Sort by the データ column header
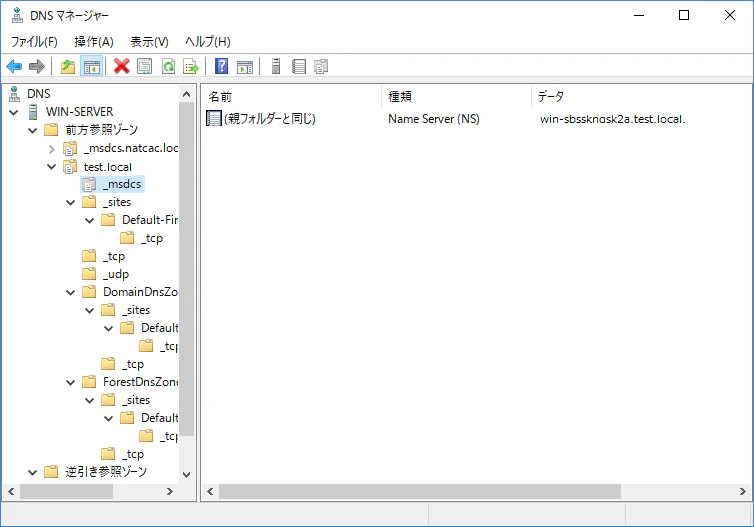This screenshot has width=754, height=527. tap(641, 97)
